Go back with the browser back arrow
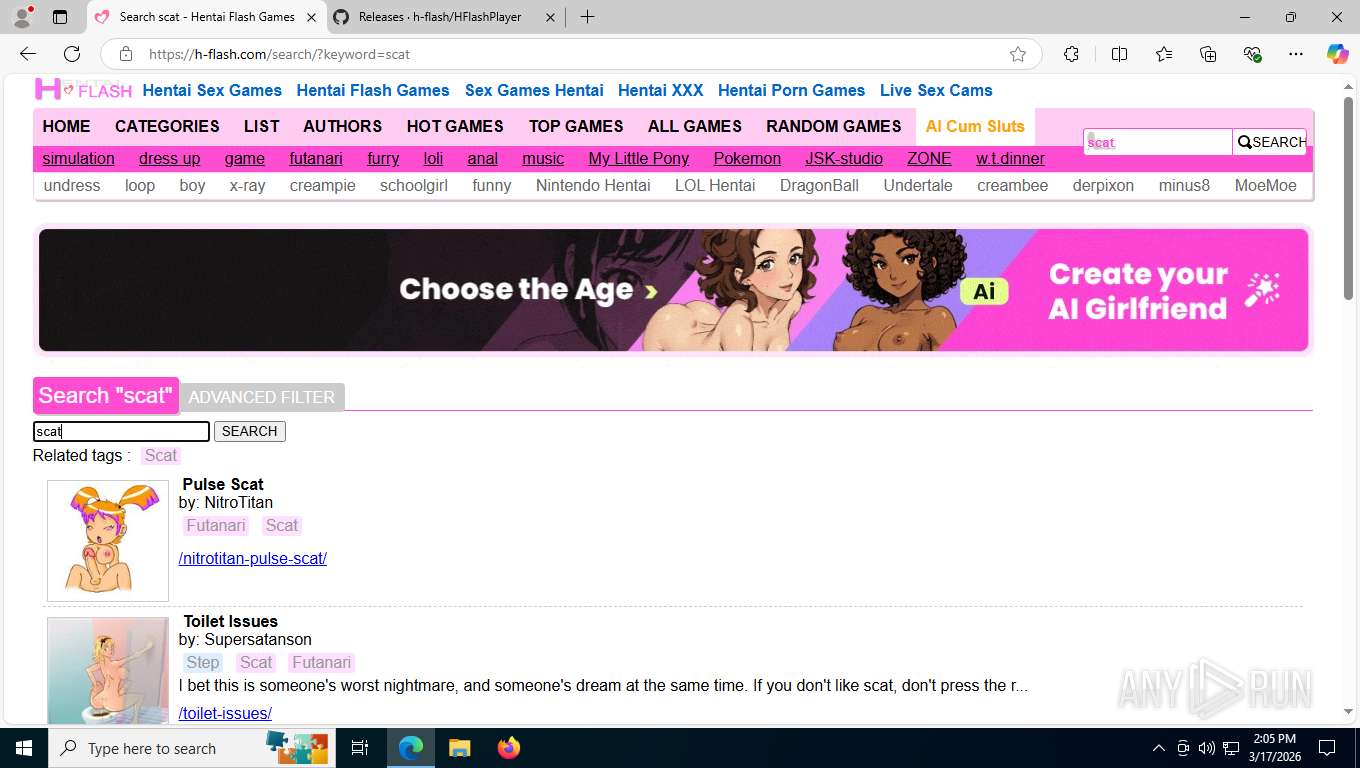1360x768 pixels. [x=28, y=54]
